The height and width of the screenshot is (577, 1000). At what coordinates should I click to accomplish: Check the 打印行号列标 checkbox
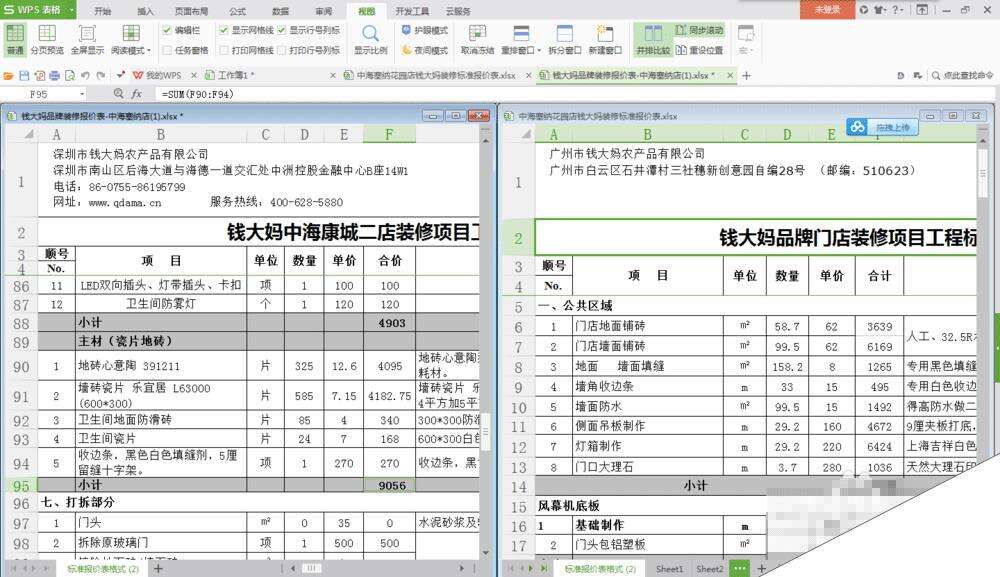[282, 49]
